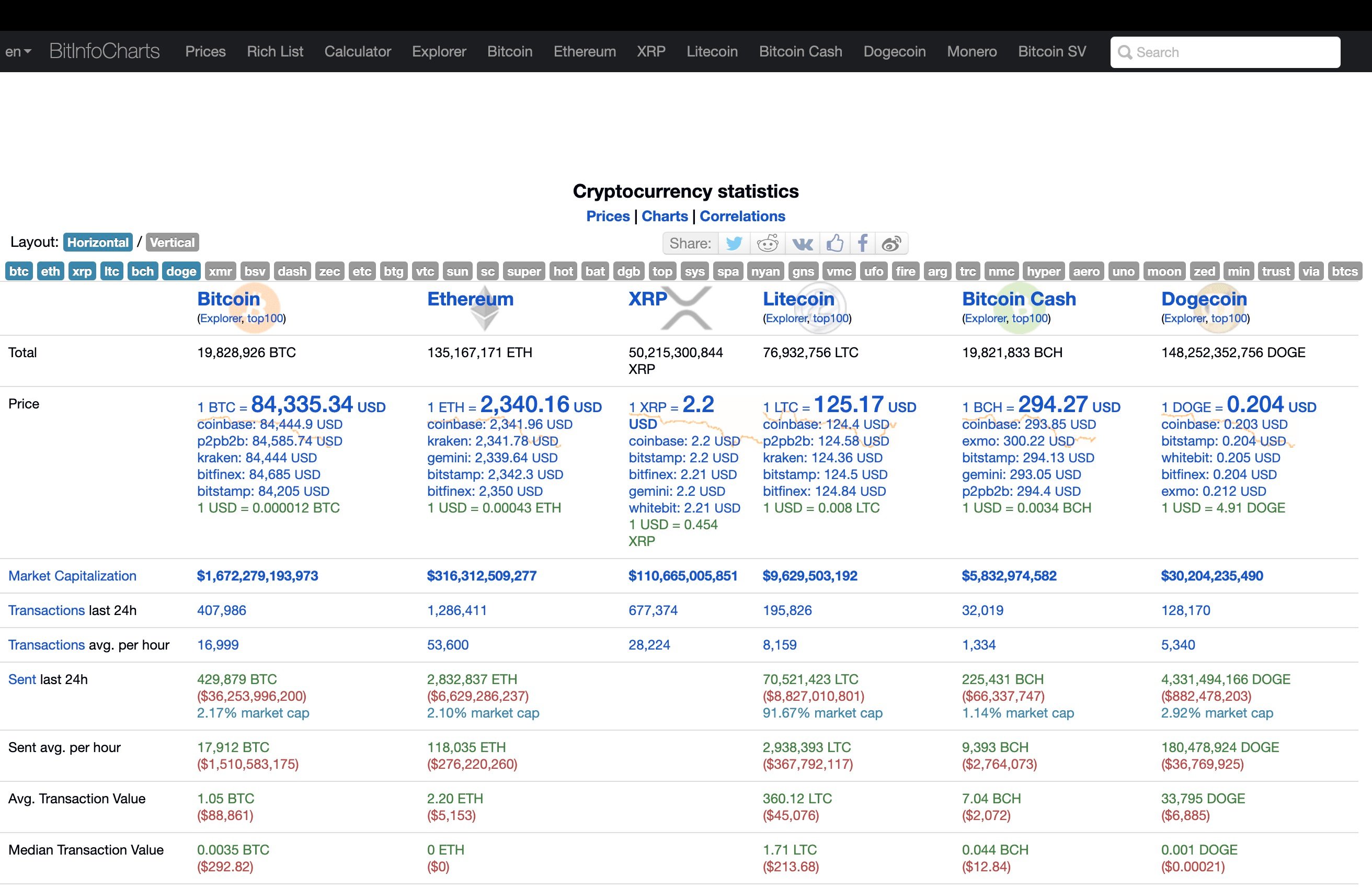
Task: Open XRP column heading link
Action: point(648,299)
